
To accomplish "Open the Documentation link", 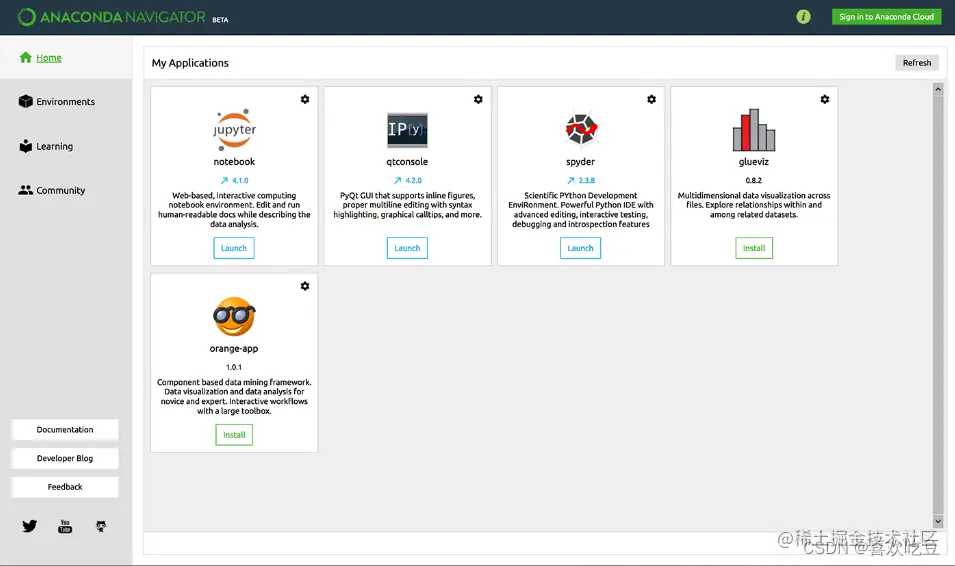I will (65, 430).
